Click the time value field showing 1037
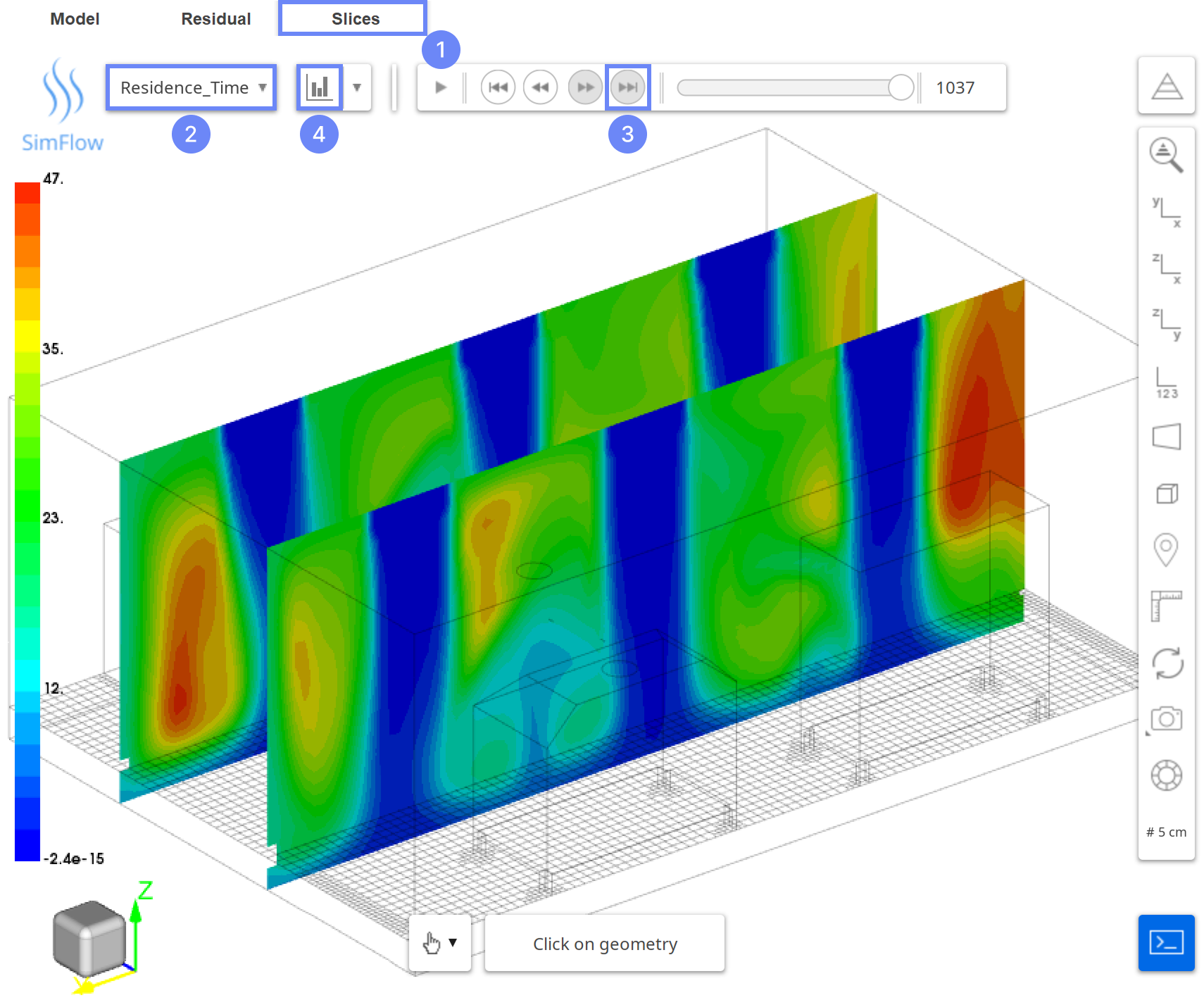 tap(955, 87)
